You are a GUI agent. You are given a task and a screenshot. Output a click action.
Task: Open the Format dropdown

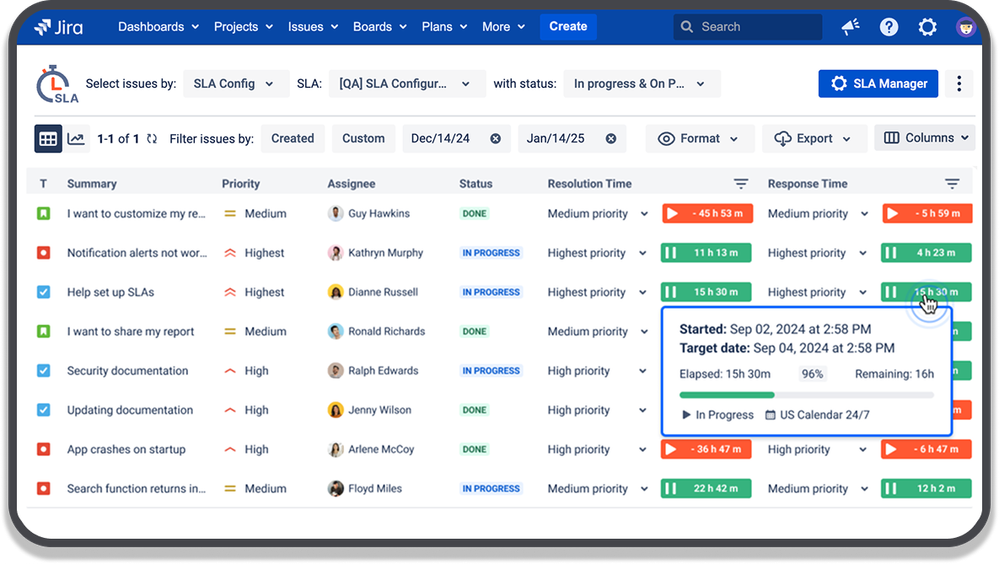pyautogui.click(x=700, y=138)
